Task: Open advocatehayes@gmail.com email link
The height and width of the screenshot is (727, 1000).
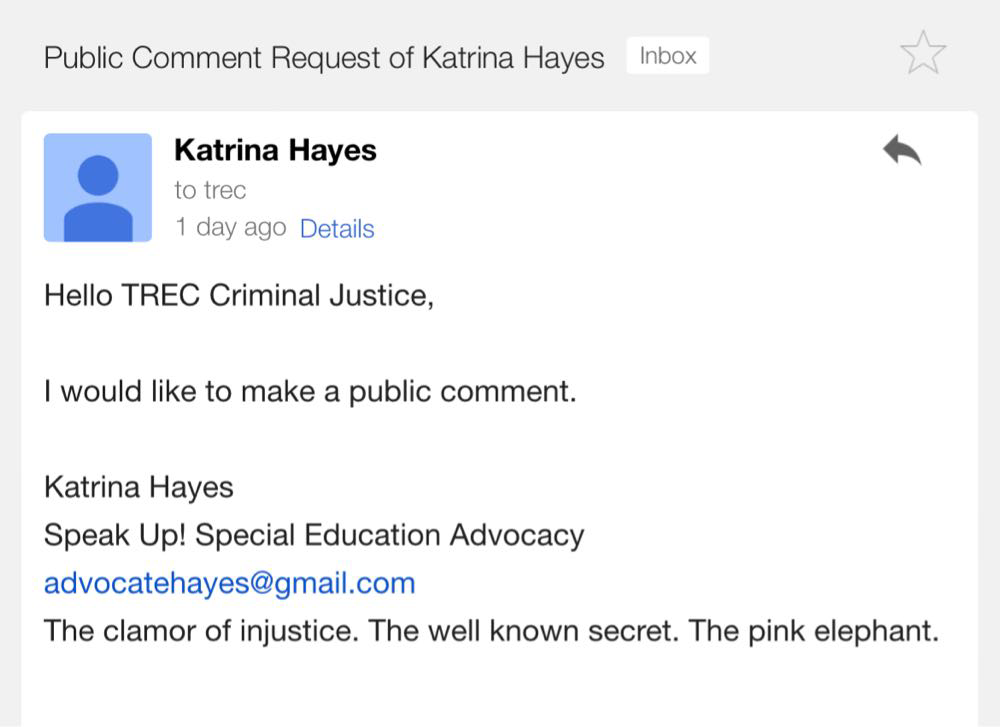Action: pos(230,583)
